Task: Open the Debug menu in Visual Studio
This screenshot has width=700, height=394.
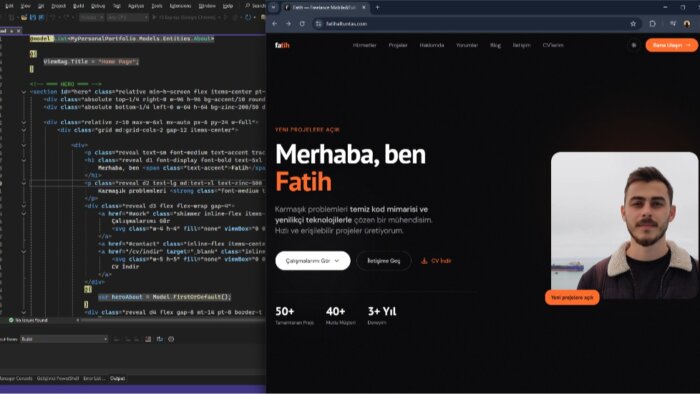Action: point(98,6)
